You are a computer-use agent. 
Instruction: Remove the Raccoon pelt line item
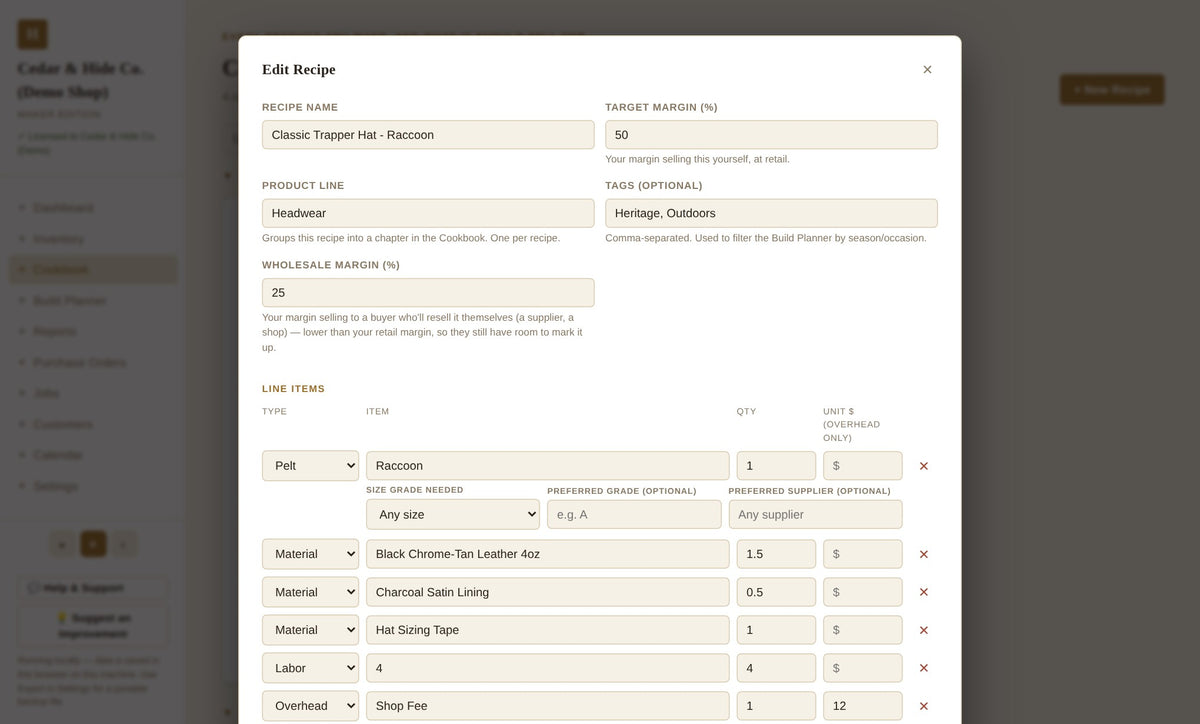pos(923,466)
